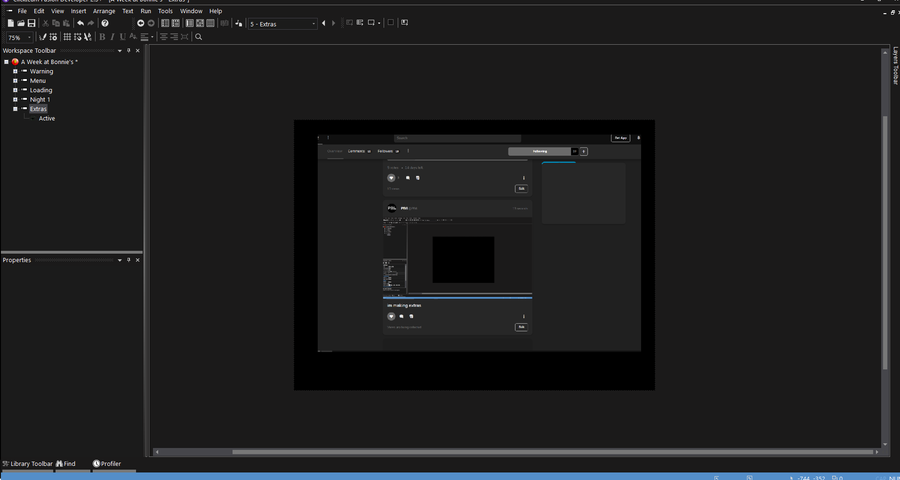Open the Insert menu

(79, 11)
